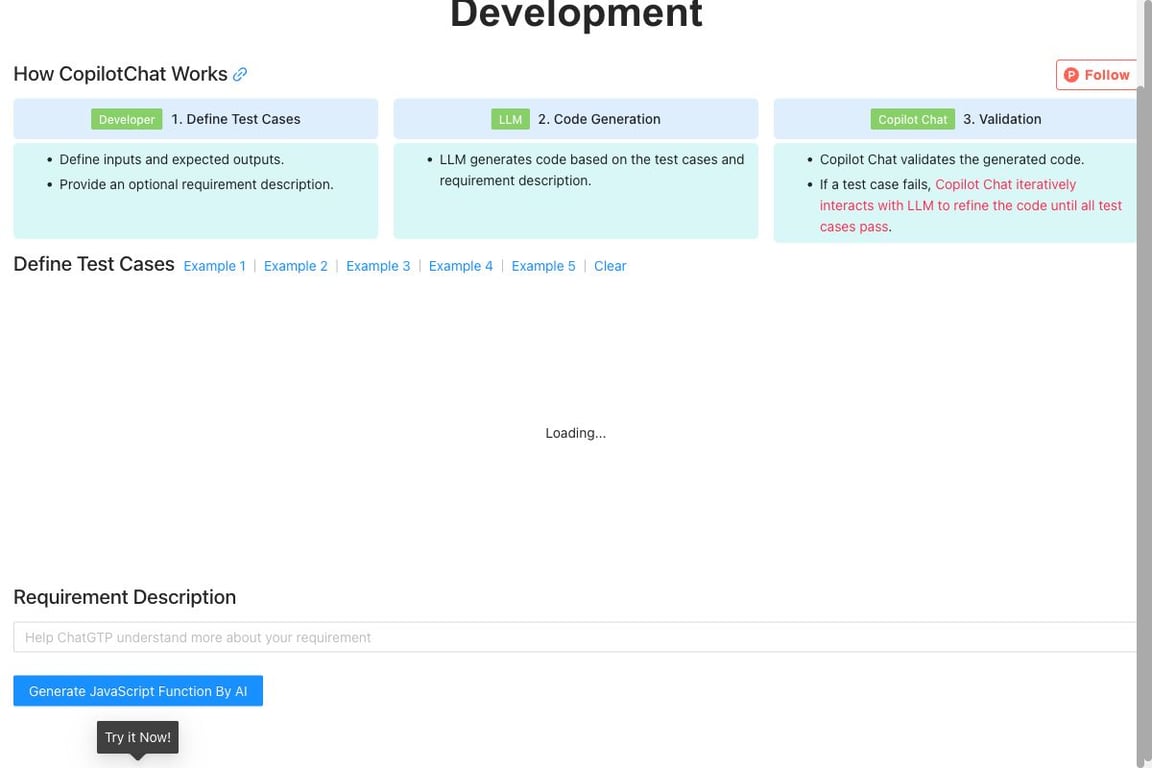Load Example 2 test cases
1152x768 pixels.
point(295,266)
